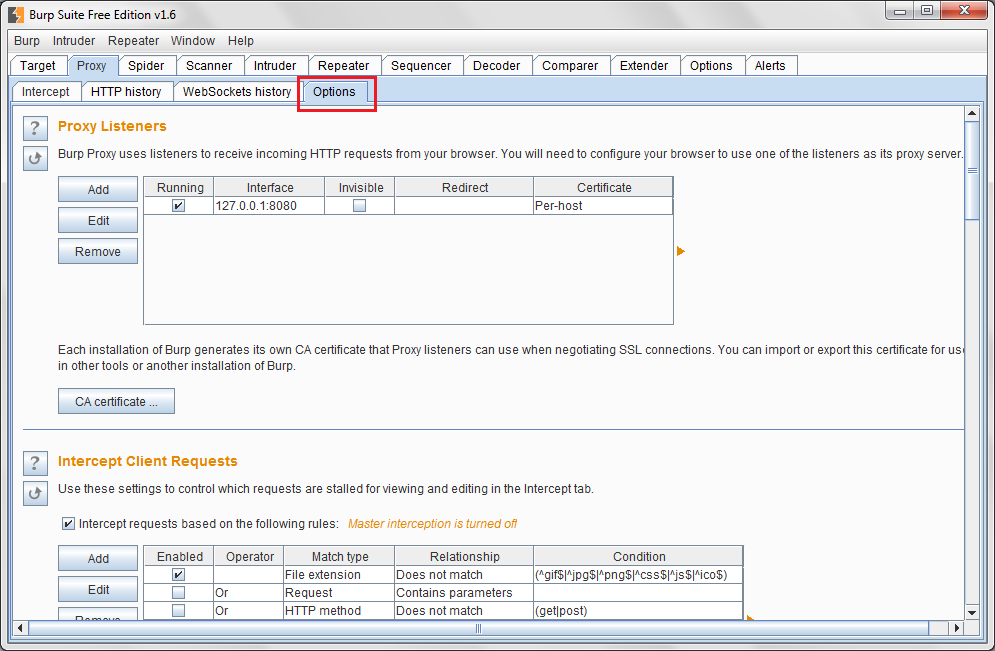995x651 pixels.
Task: Open the Burp menu
Action: [x=27, y=41]
